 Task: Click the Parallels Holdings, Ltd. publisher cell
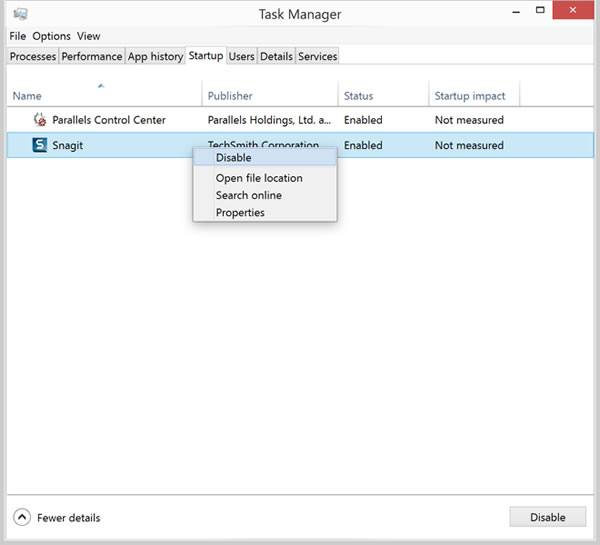[269, 120]
